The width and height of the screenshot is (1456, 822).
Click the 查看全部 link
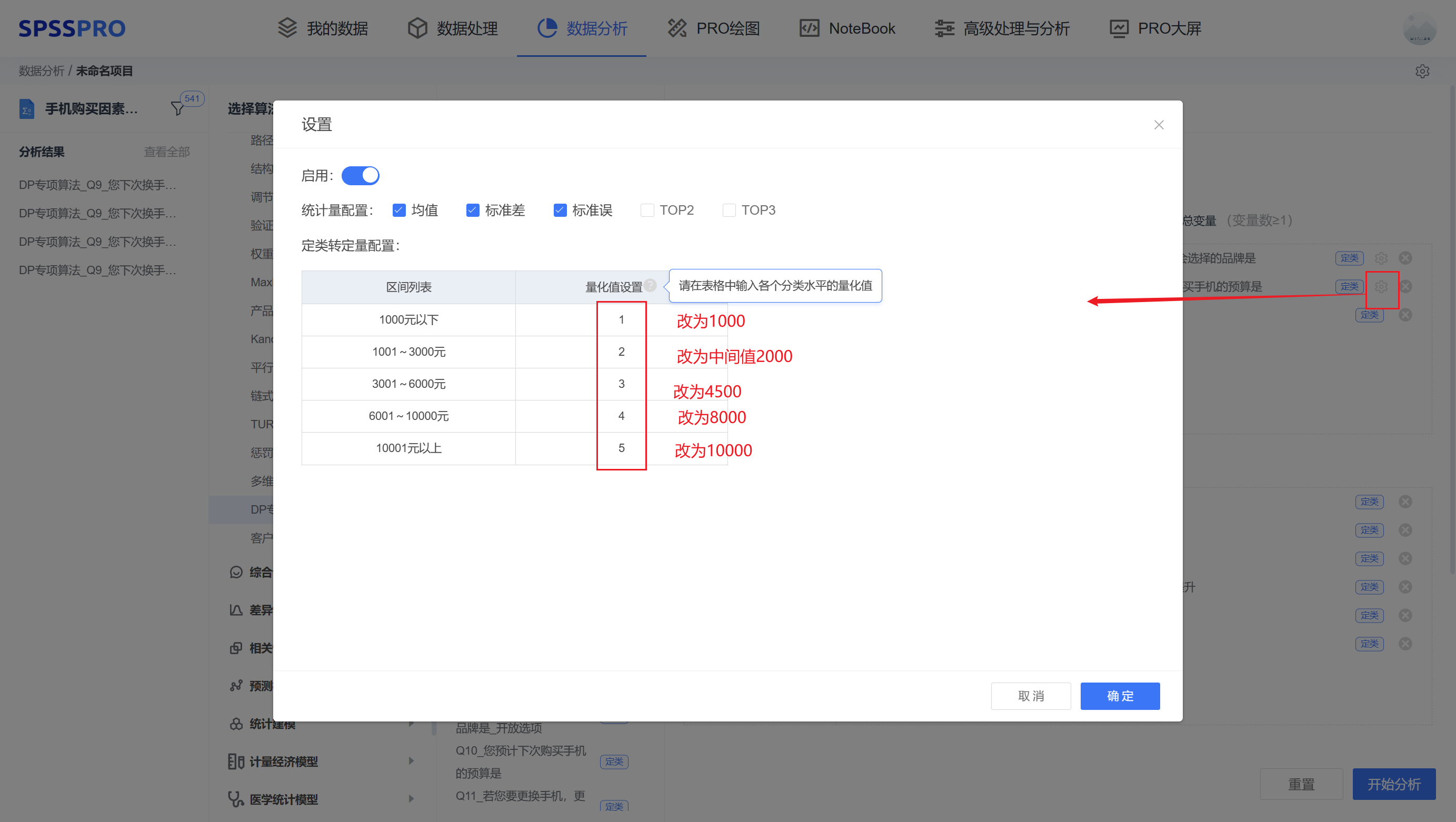pyautogui.click(x=167, y=152)
